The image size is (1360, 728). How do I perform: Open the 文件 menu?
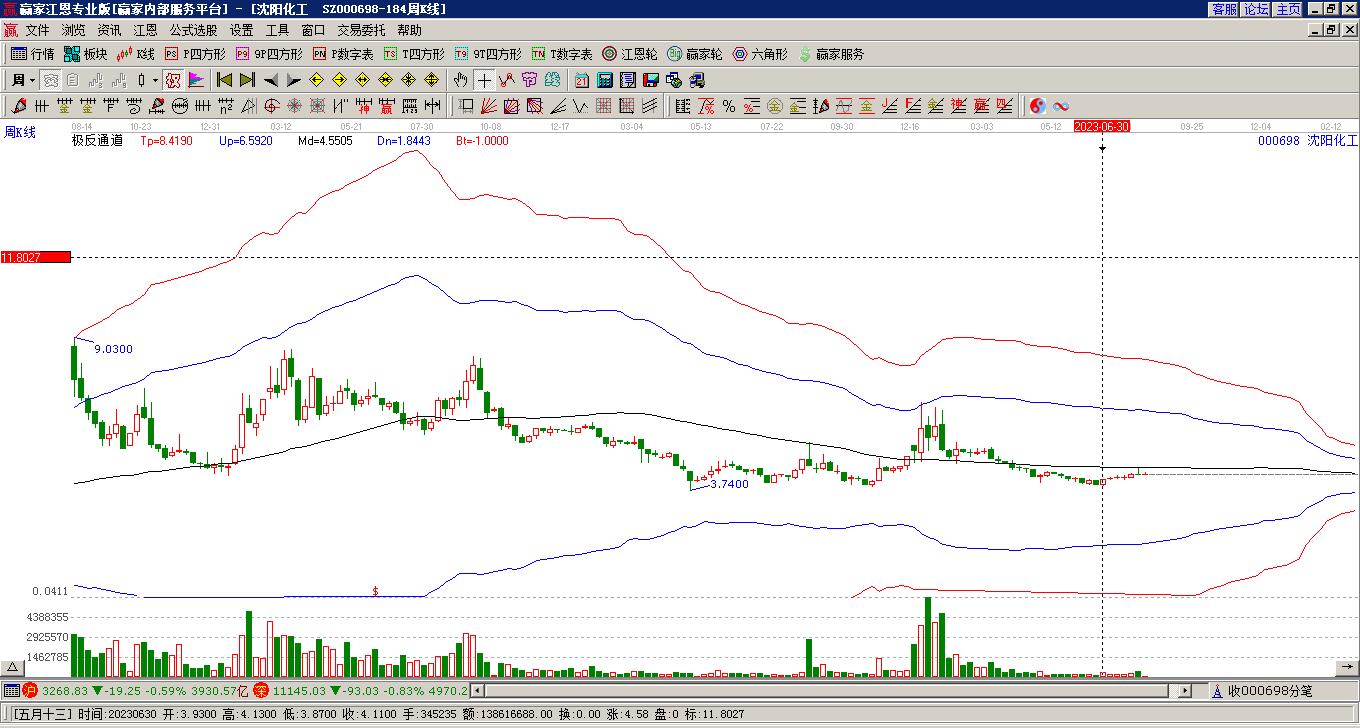[37, 31]
